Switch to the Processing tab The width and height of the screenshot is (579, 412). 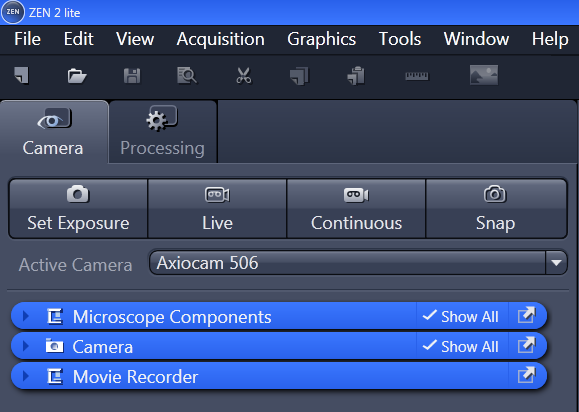click(x=162, y=132)
